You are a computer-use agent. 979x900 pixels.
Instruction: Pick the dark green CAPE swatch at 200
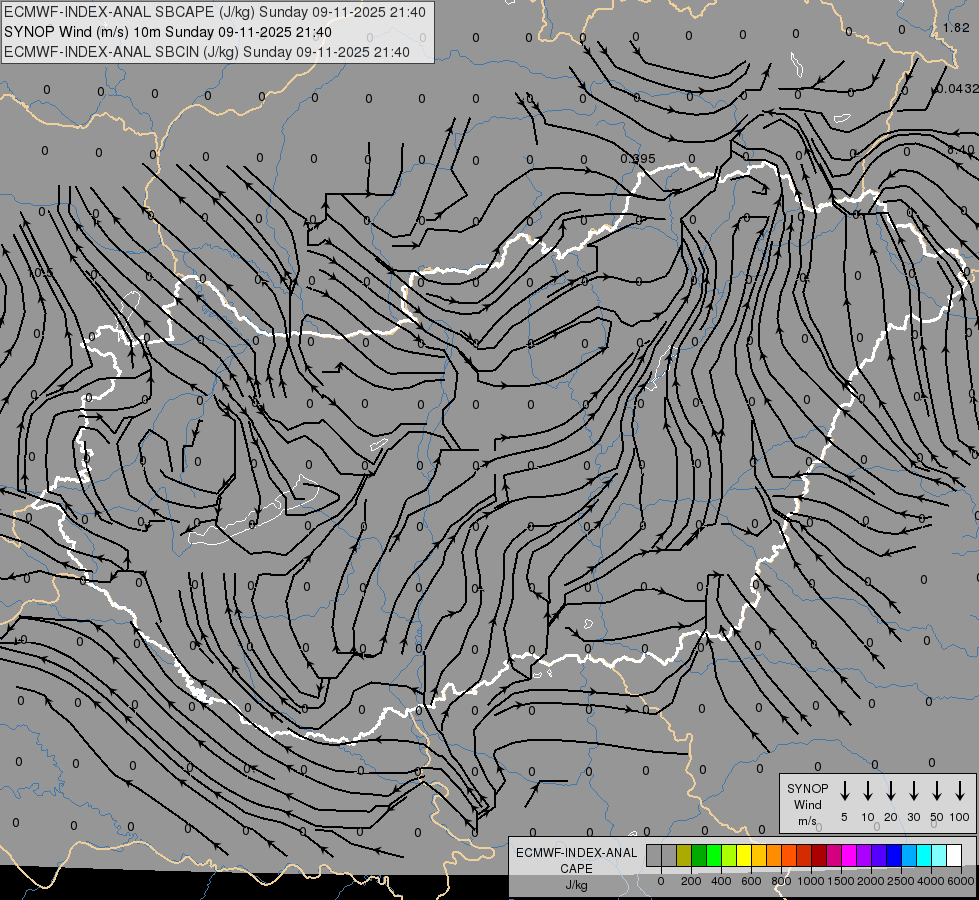tap(699, 855)
